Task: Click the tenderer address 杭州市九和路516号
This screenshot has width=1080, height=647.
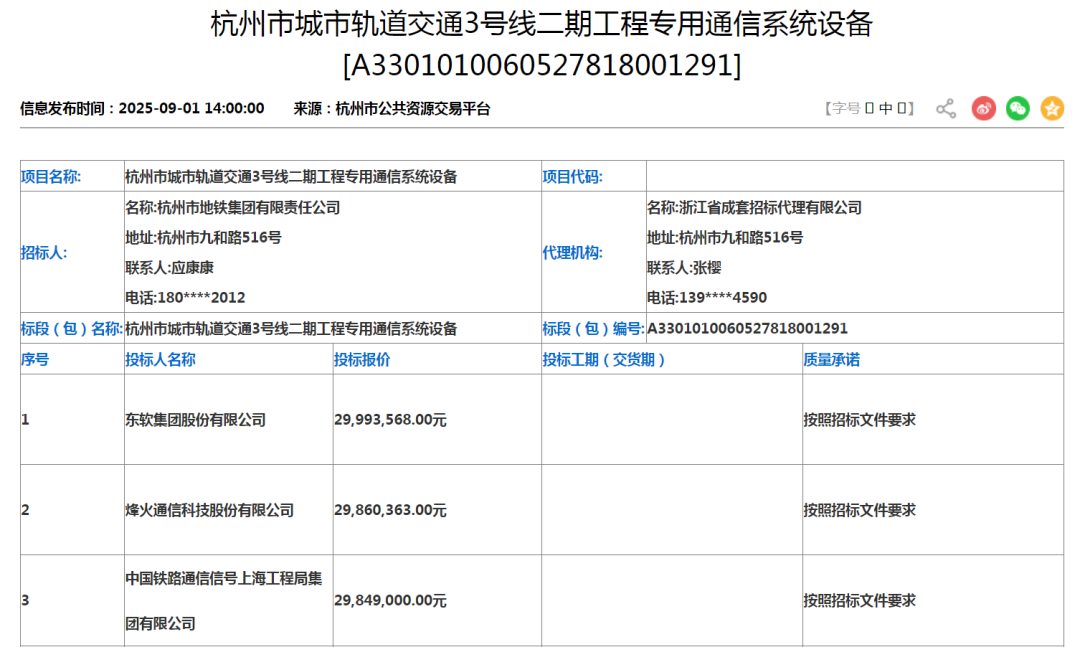Action: (x=219, y=238)
